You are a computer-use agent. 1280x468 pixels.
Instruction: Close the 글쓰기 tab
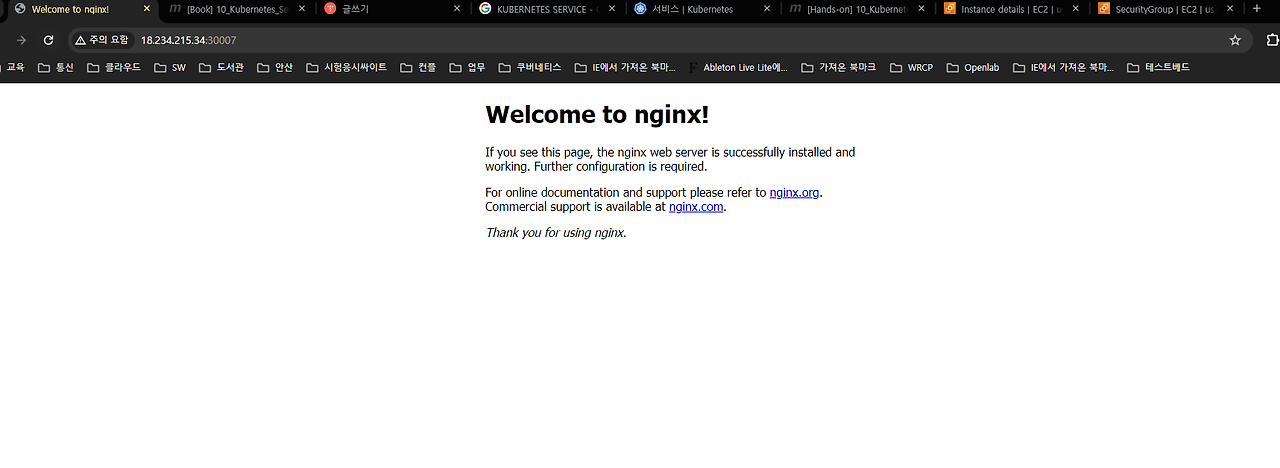tap(457, 9)
